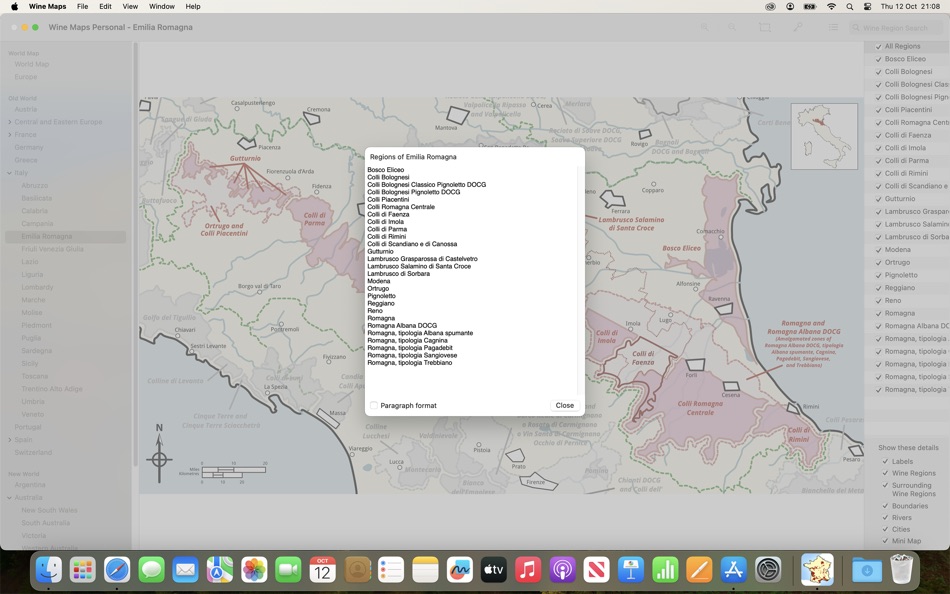Screen dimensions: 950x594
Task: Select Portugal in the sidebar
Action: pyautogui.click(x=28, y=427)
